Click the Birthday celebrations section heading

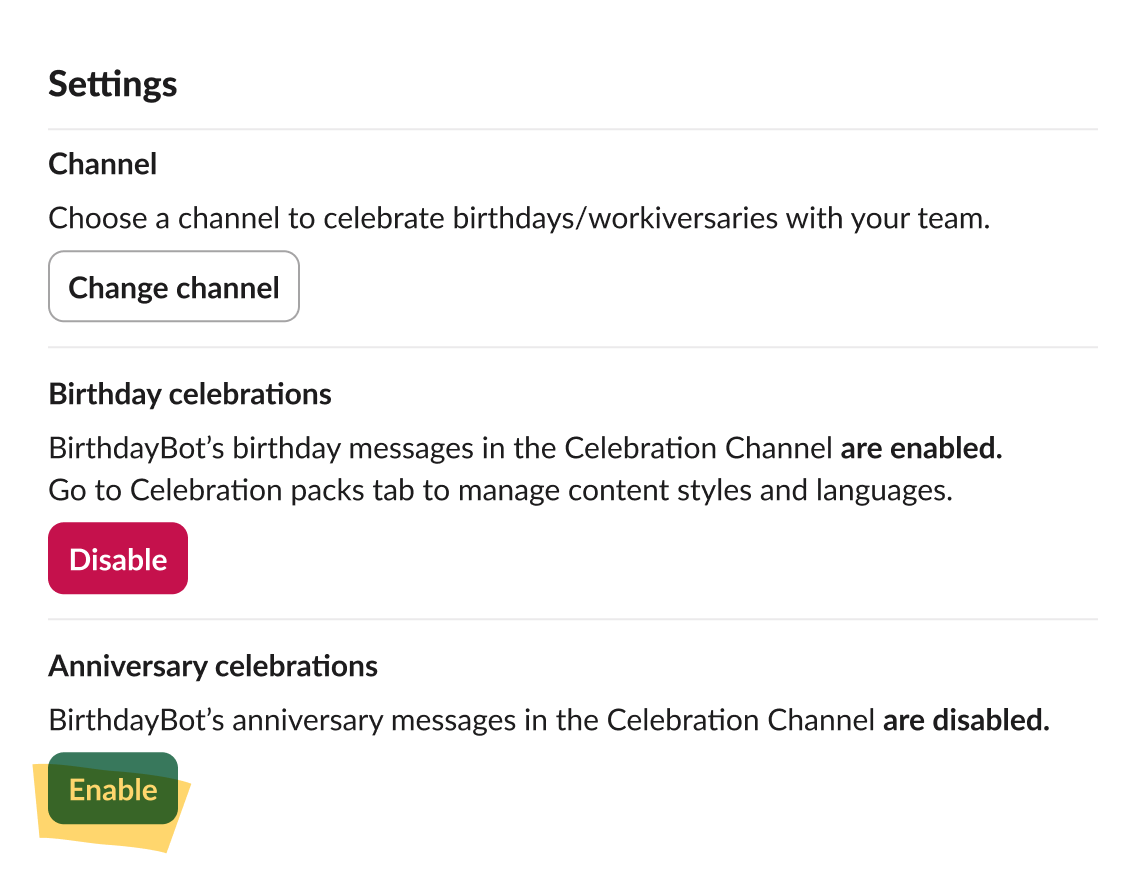[x=189, y=394]
